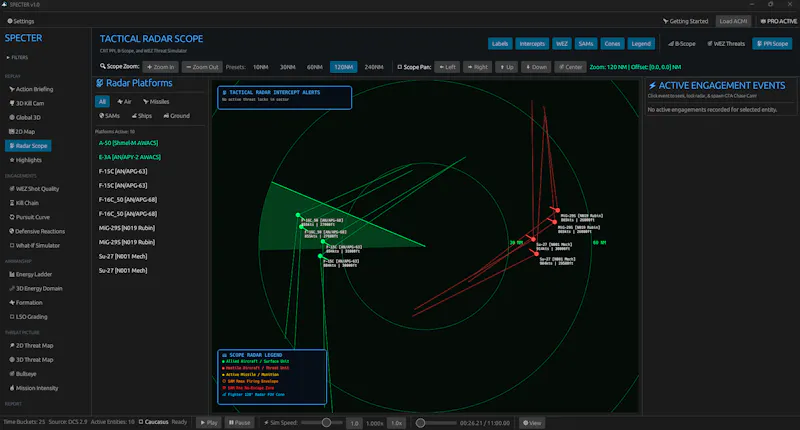This screenshot has height=430, width=800.
Task: Select the 60NM zoom preset
Action: [315, 67]
